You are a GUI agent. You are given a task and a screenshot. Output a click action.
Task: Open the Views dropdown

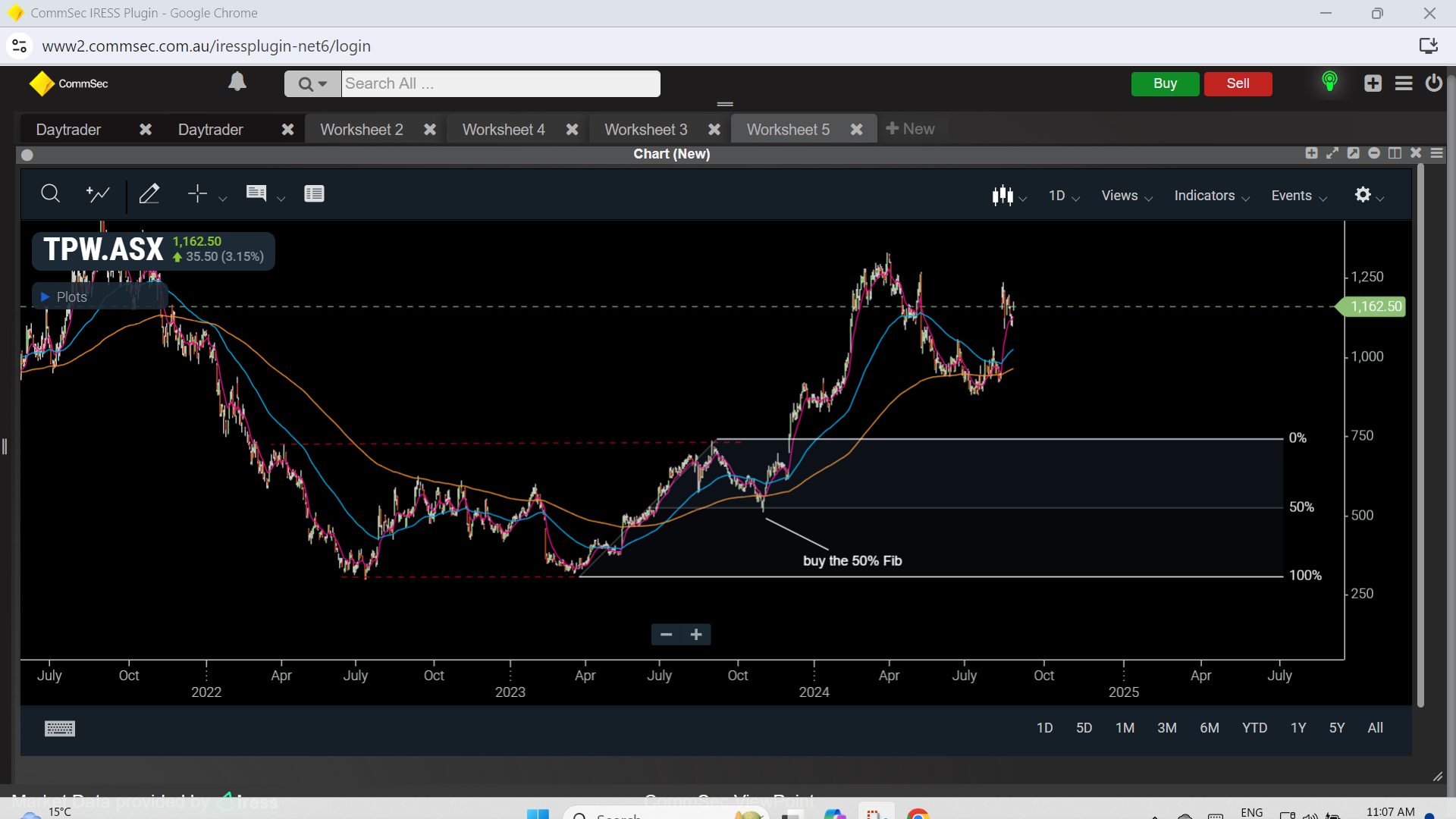(x=1127, y=196)
